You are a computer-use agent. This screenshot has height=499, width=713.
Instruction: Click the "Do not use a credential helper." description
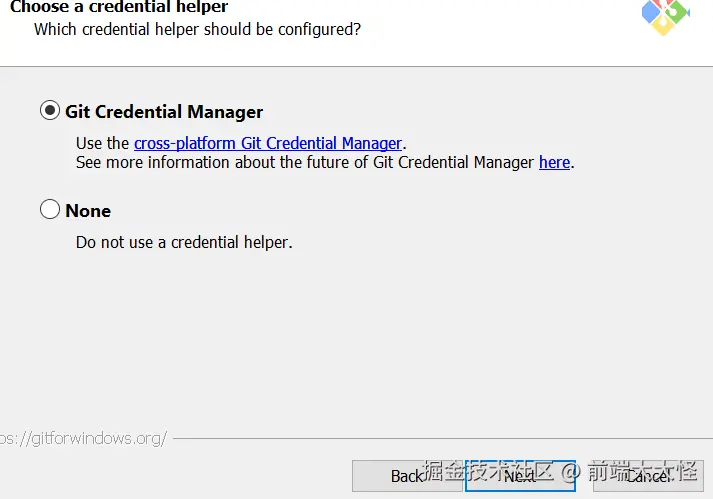tap(184, 242)
